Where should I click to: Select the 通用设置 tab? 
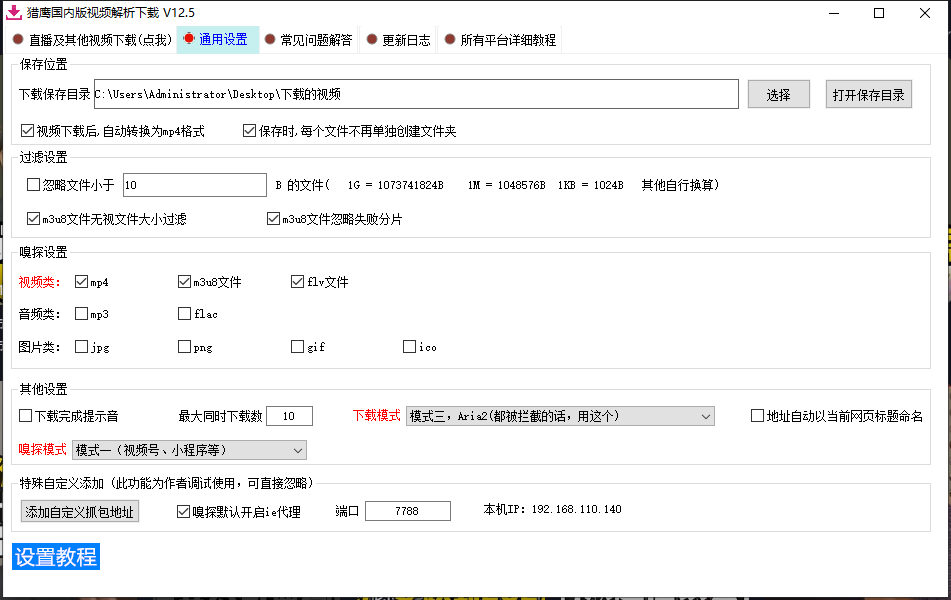[217, 40]
